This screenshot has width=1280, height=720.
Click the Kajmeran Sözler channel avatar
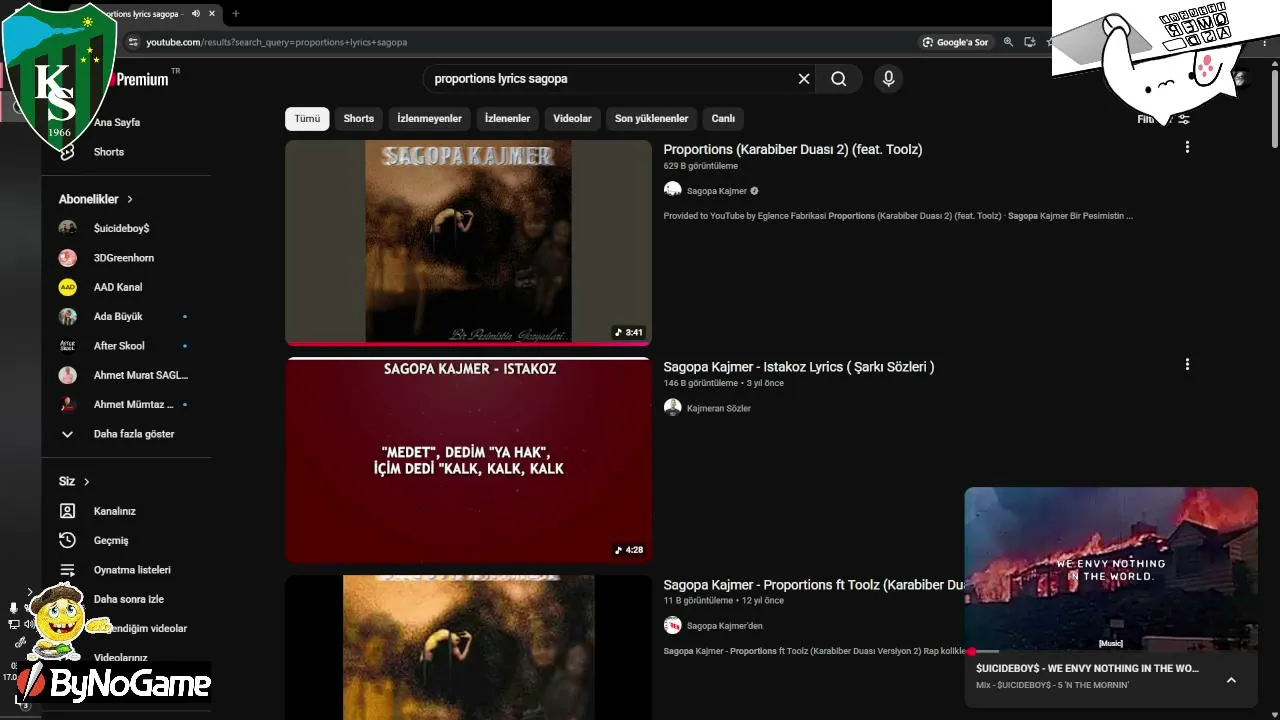tap(673, 408)
